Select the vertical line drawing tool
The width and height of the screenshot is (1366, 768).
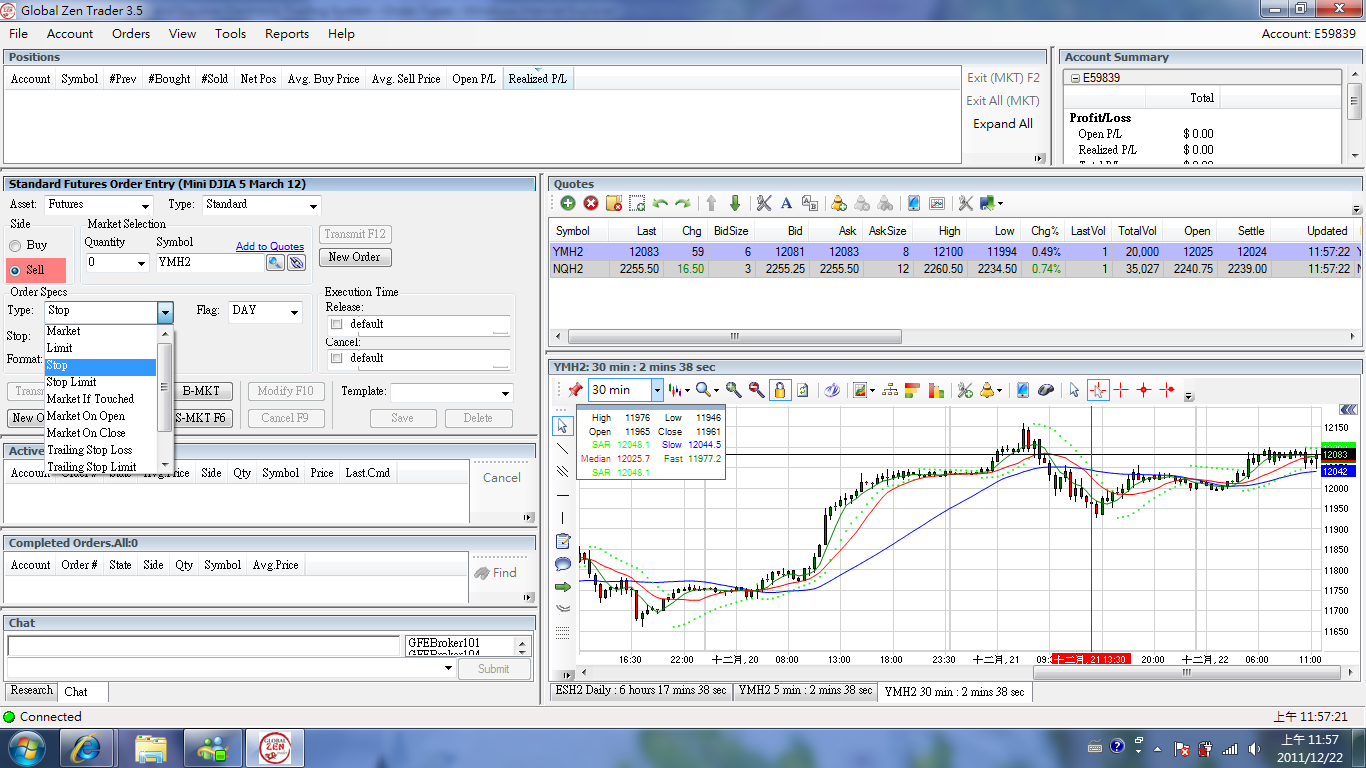pos(563,518)
